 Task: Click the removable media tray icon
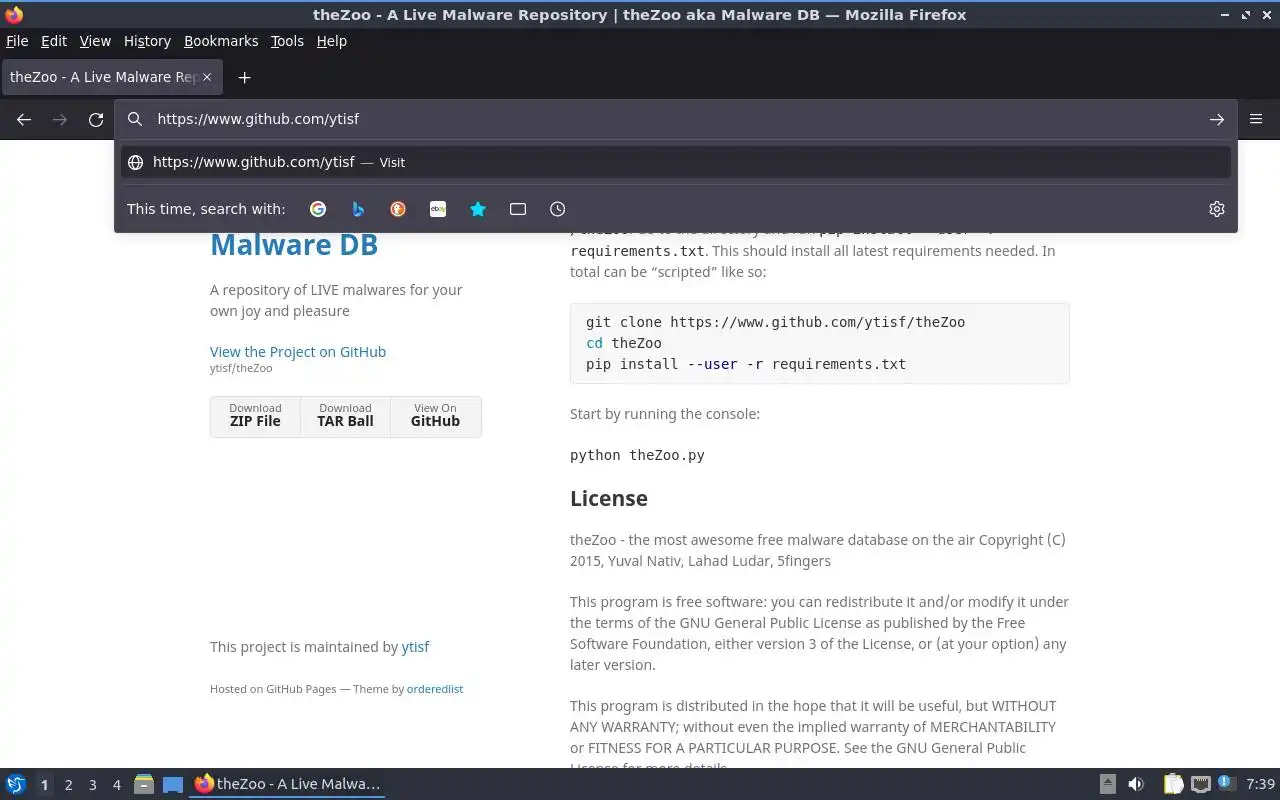pyautogui.click(x=1108, y=784)
